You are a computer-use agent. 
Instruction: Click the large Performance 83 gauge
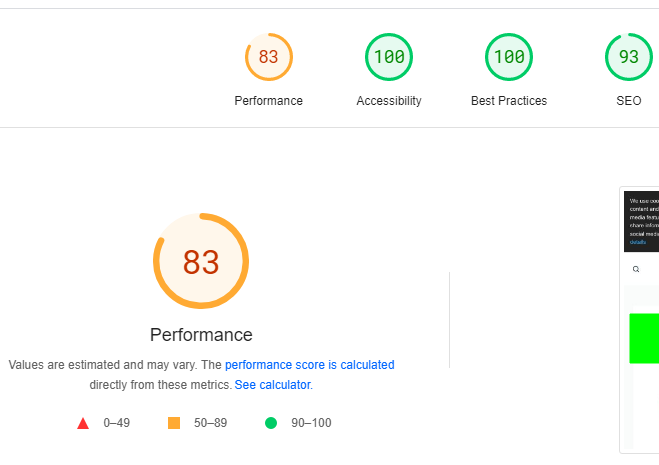pos(201,261)
